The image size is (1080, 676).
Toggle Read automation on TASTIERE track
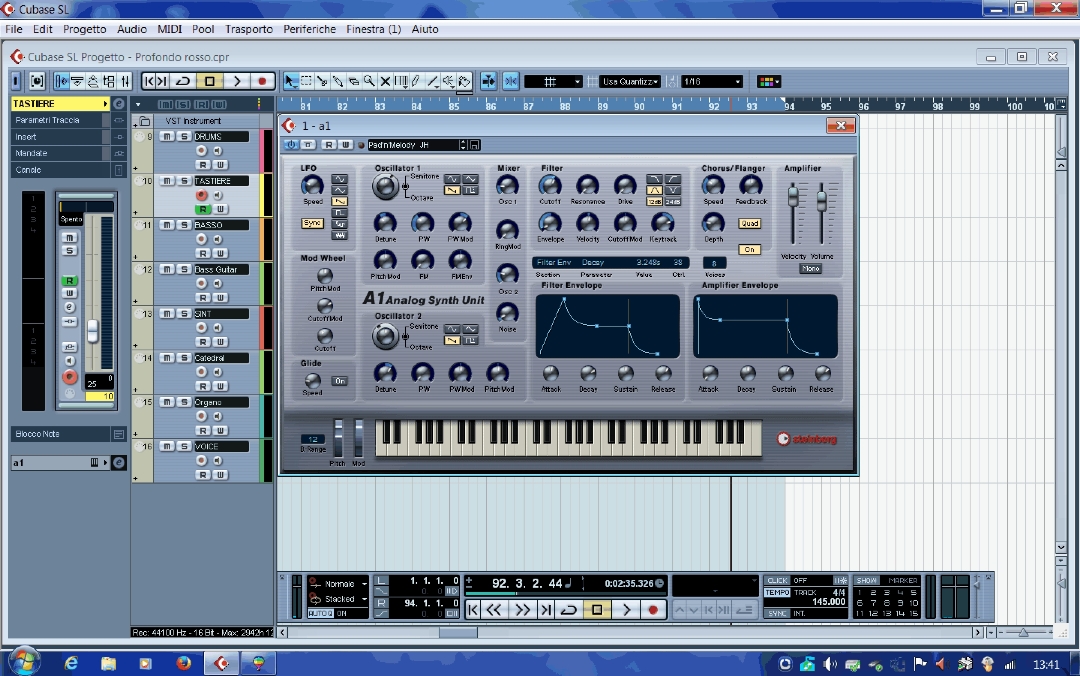pyautogui.click(x=202, y=209)
